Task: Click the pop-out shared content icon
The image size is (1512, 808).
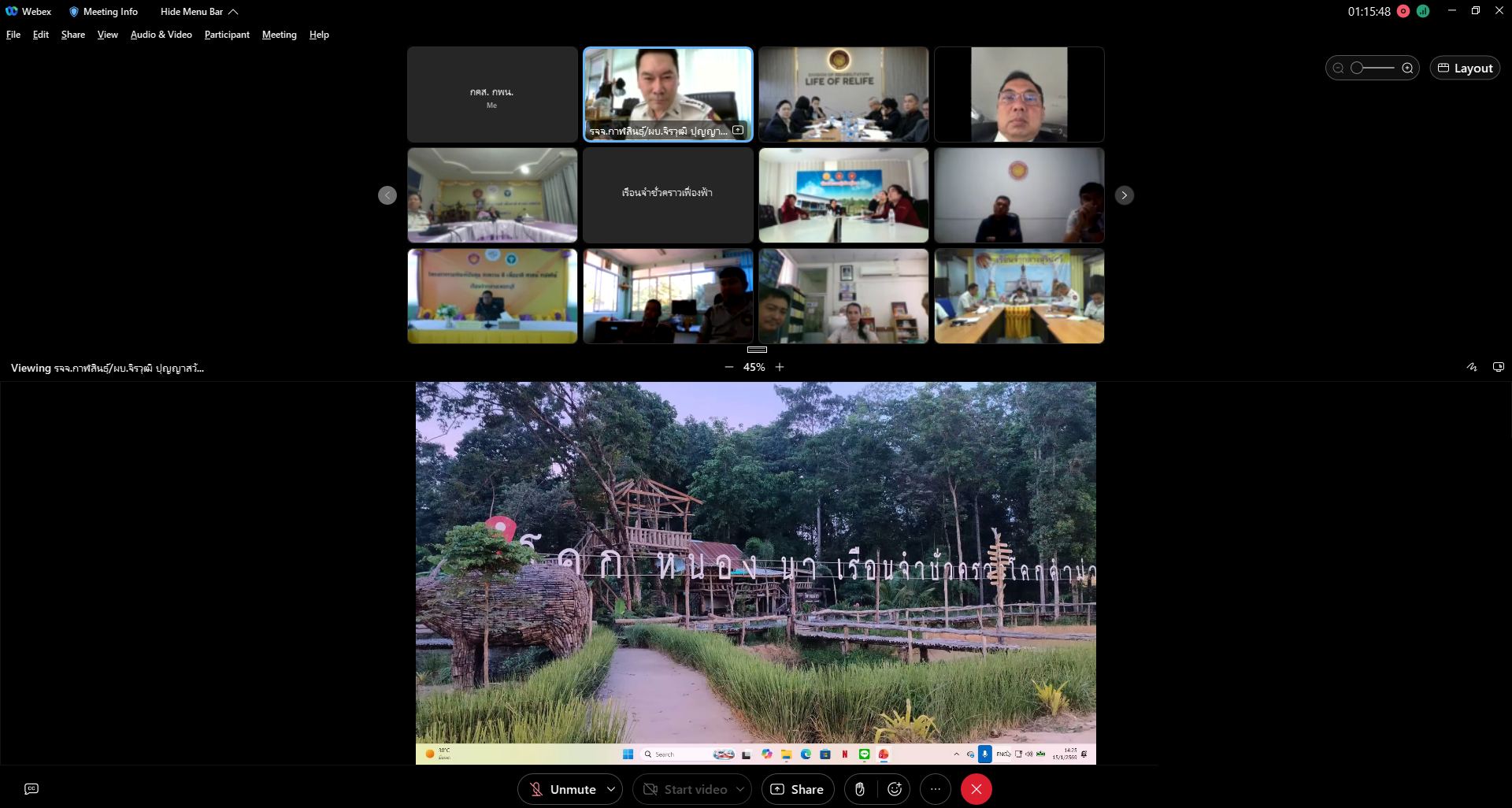Action: tap(1499, 367)
